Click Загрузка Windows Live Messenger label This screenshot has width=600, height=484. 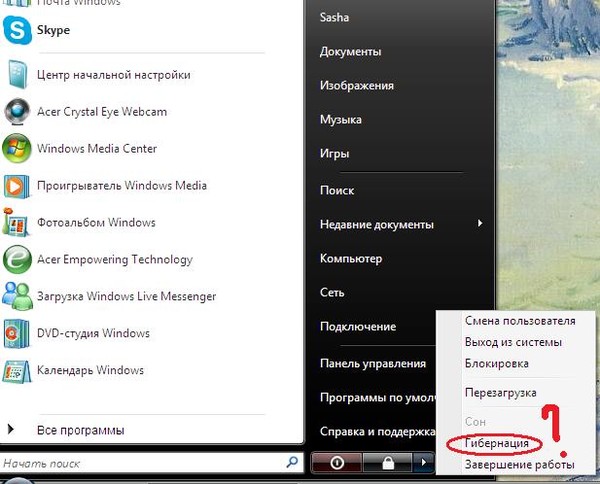126,297
